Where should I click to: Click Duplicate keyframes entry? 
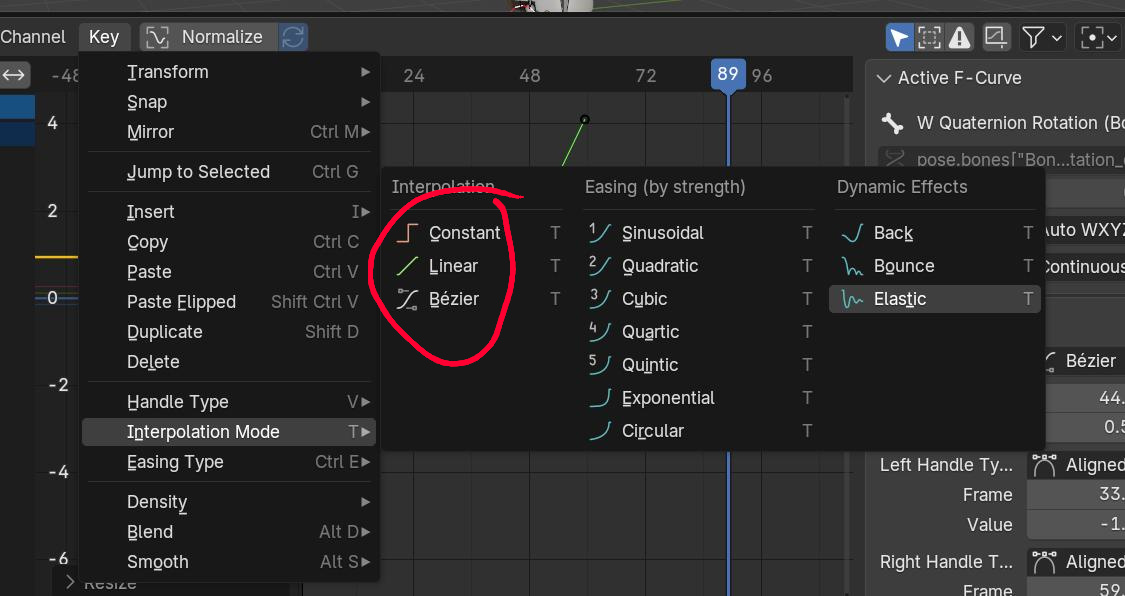click(229, 332)
